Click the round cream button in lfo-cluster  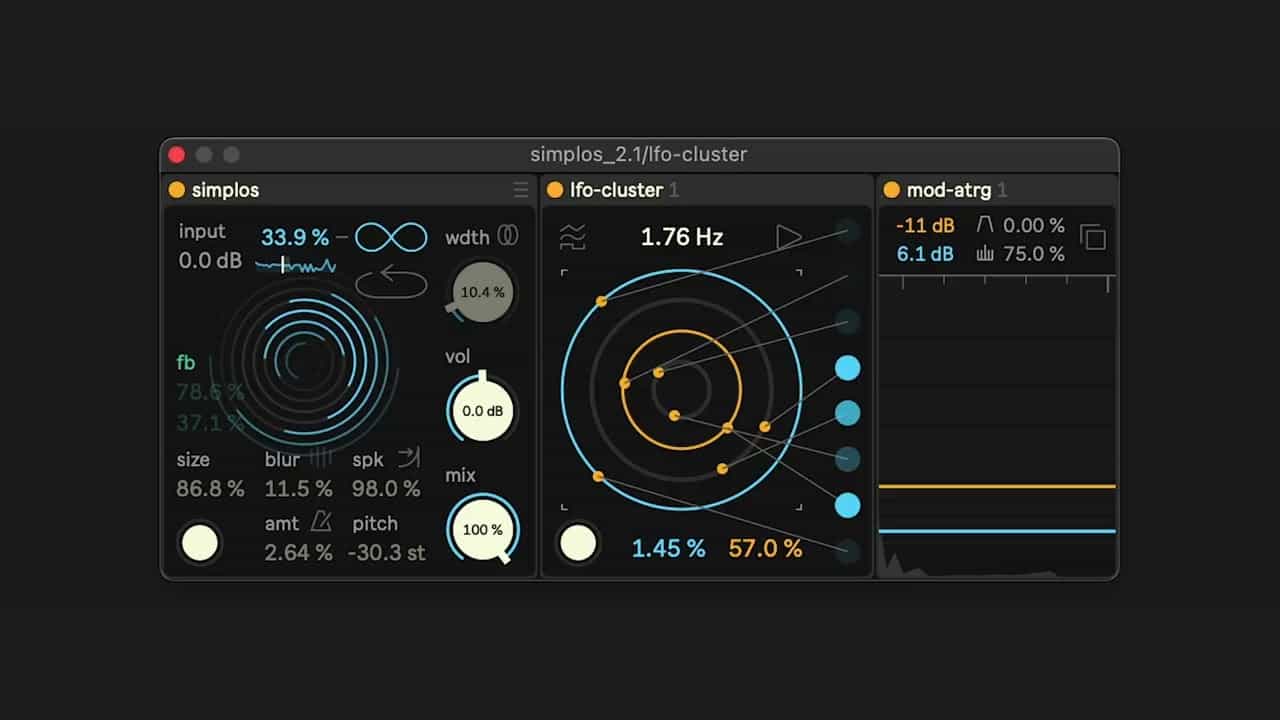point(578,543)
